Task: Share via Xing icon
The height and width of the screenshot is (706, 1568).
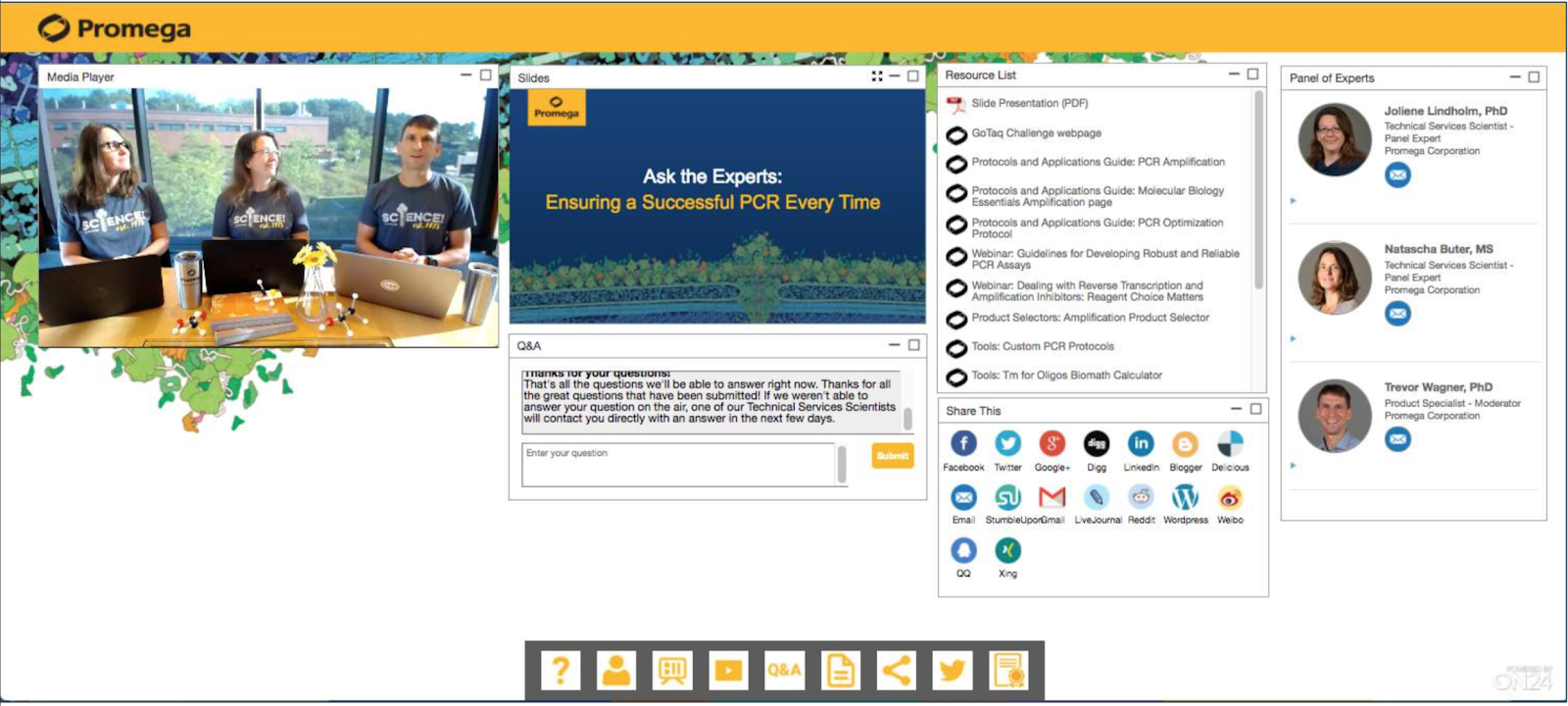Action: pos(1007,550)
